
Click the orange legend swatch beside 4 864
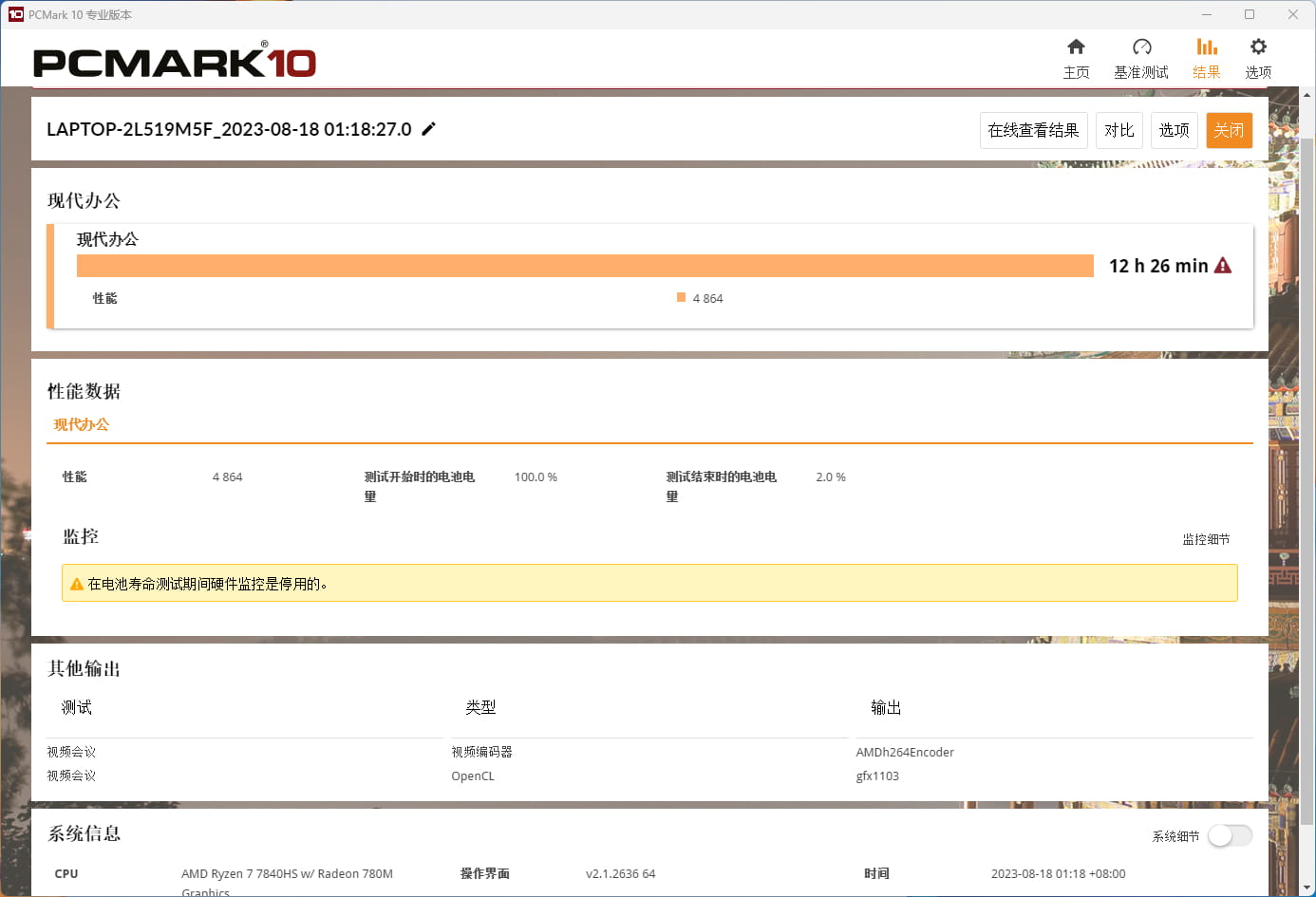tap(681, 297)
